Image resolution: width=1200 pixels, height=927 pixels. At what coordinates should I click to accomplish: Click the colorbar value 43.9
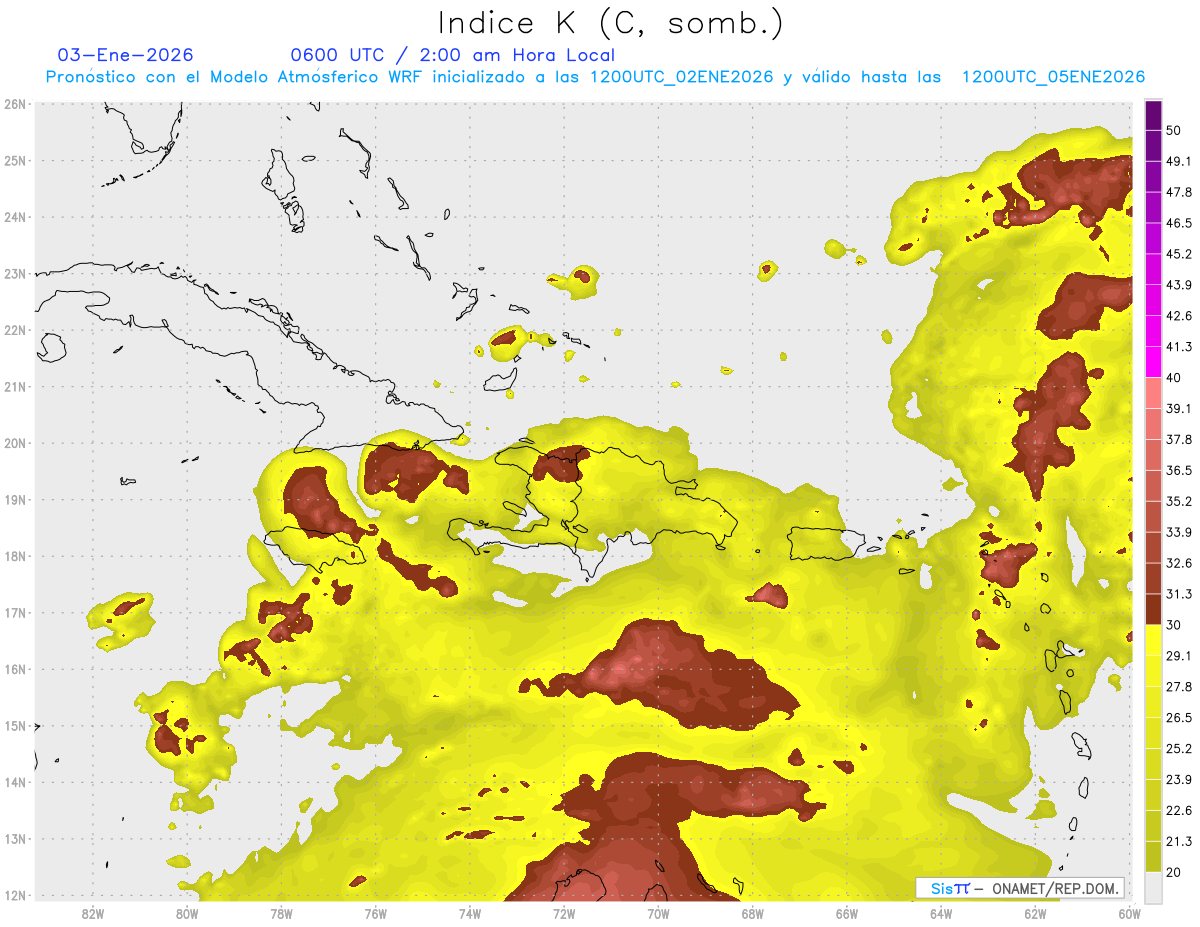click(1178, 285)
